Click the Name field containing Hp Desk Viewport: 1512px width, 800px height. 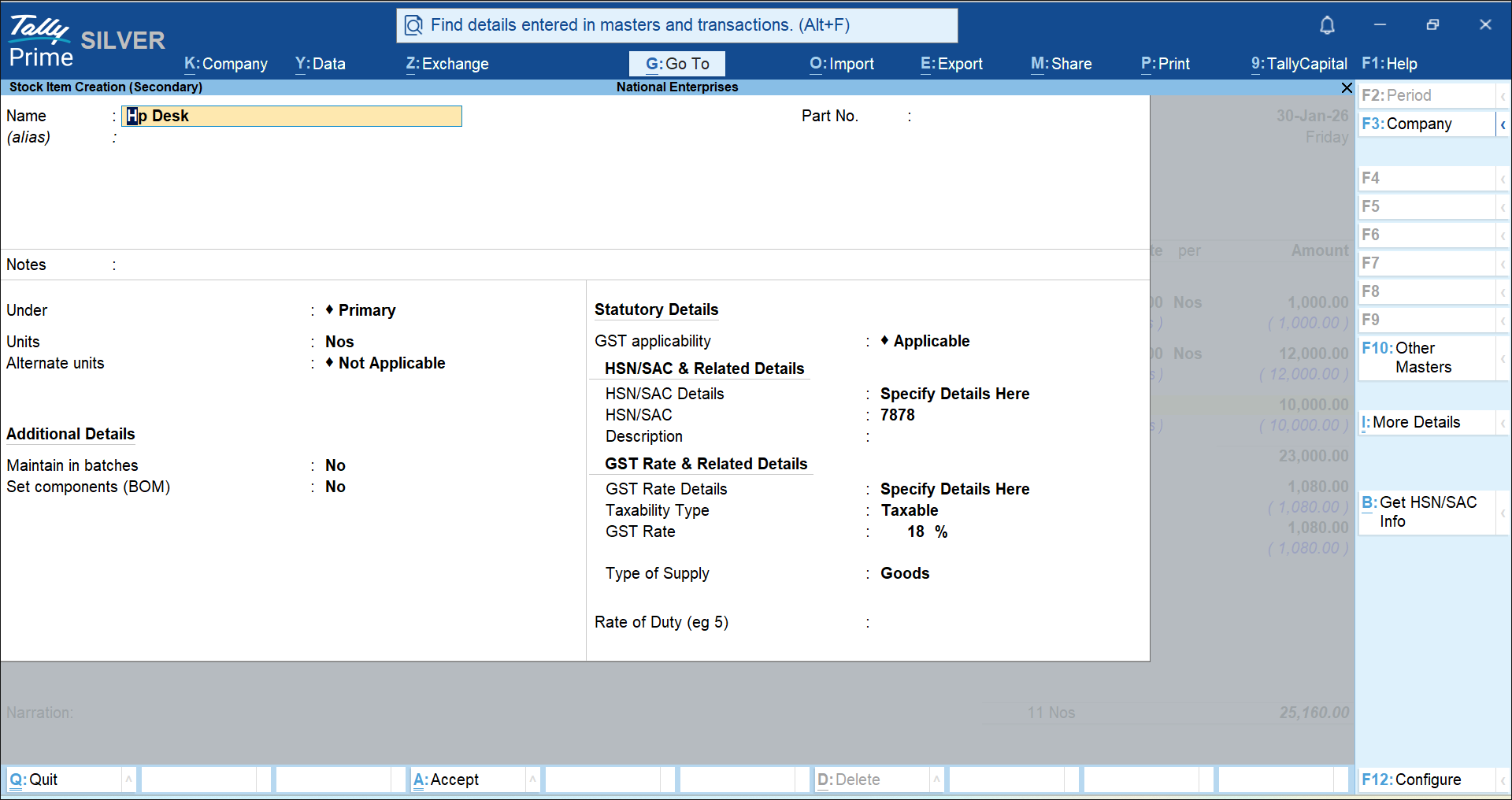click(x=292, y=117)
